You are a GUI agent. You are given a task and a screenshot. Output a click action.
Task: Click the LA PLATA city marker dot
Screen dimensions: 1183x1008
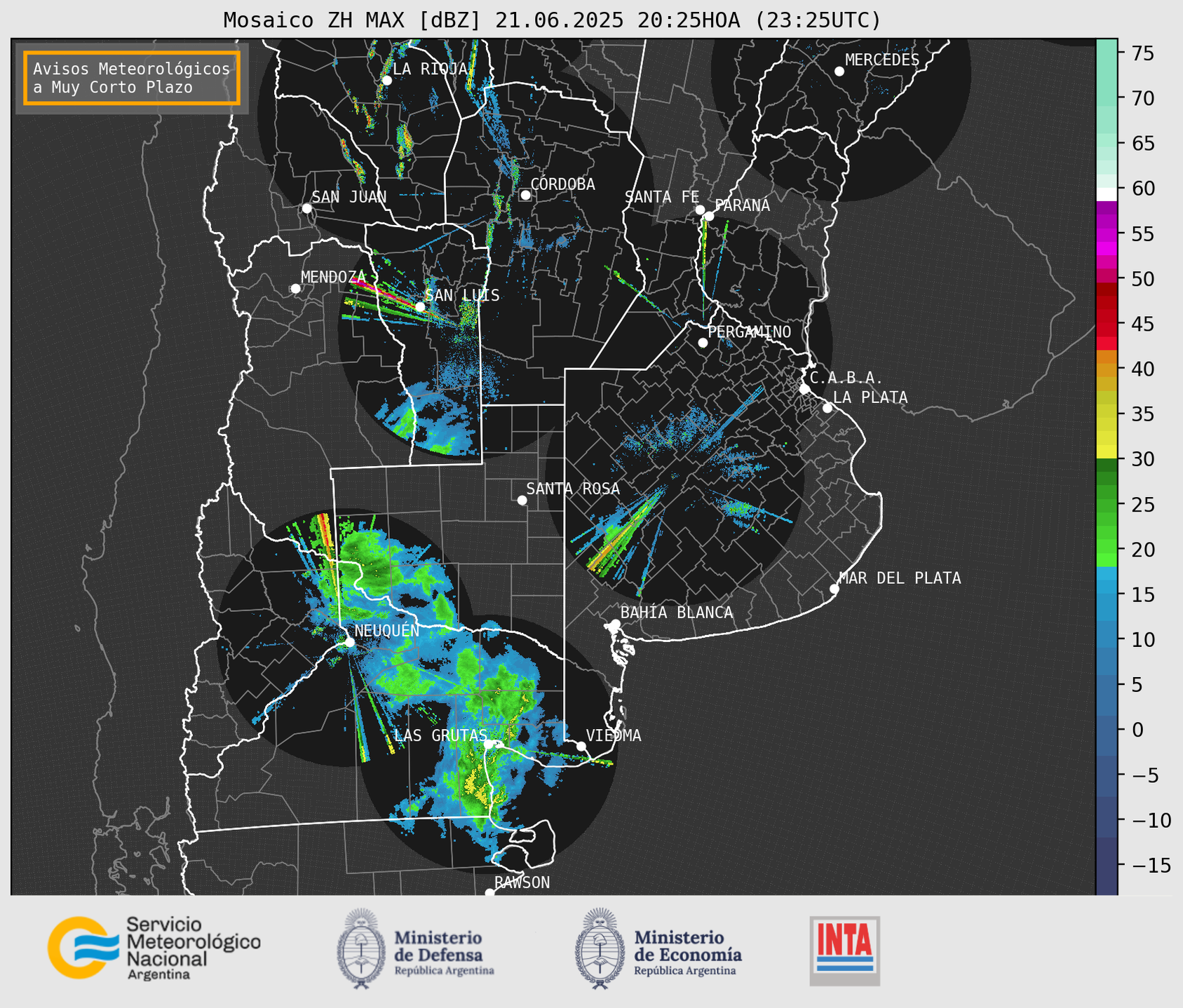click(827, 408)
